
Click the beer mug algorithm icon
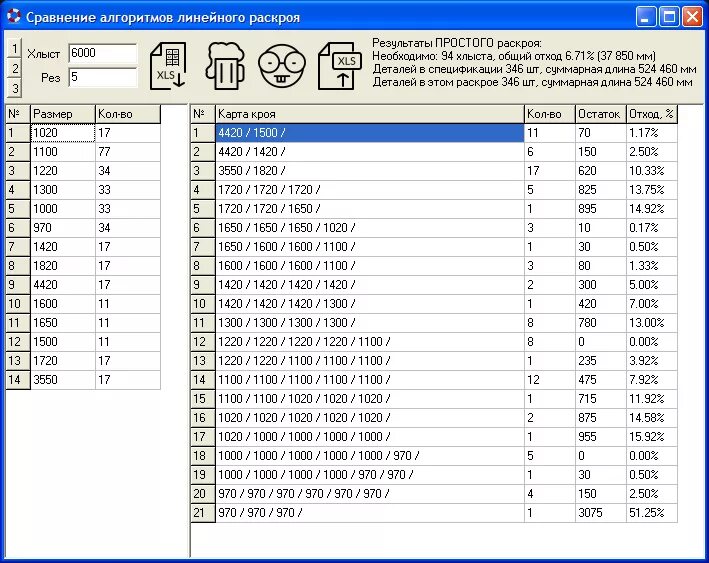[x=225, y=66]
